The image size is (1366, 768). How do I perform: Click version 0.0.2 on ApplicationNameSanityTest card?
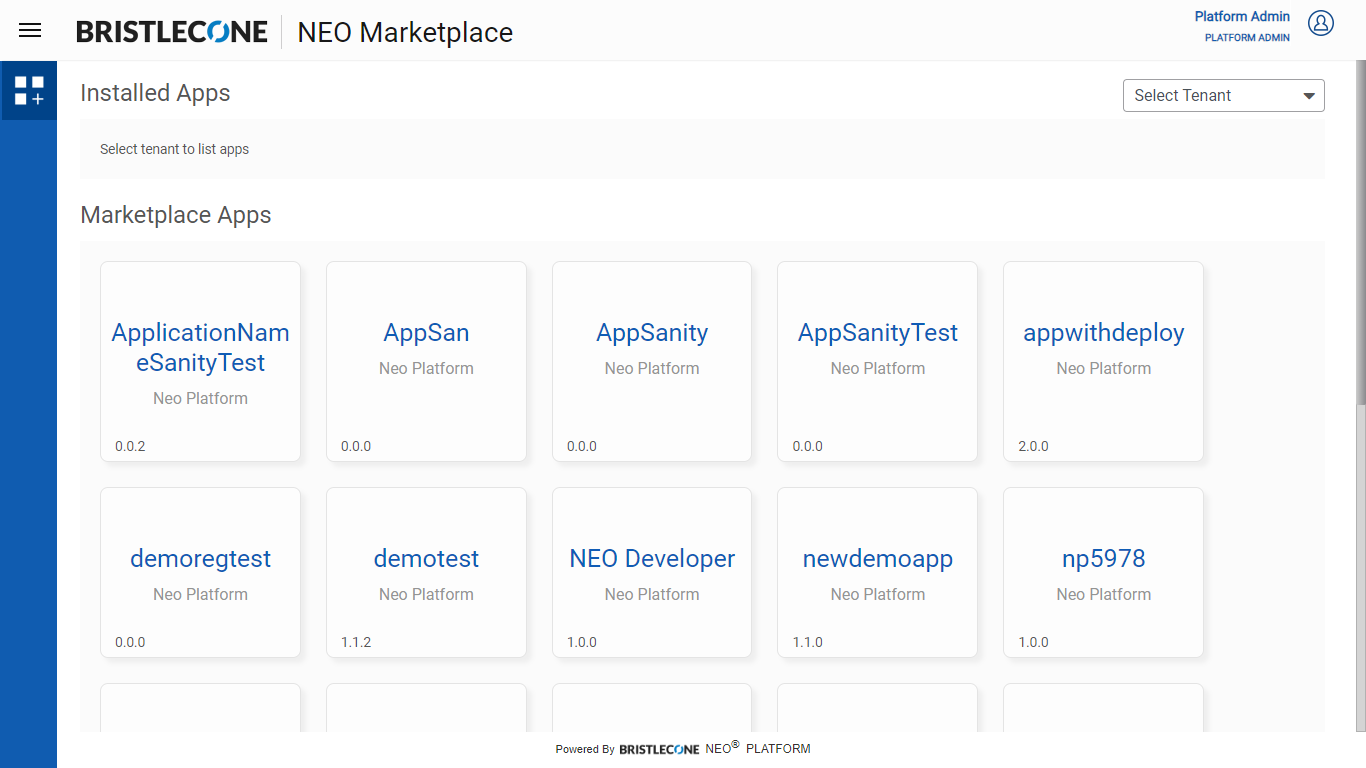[130, 446]
